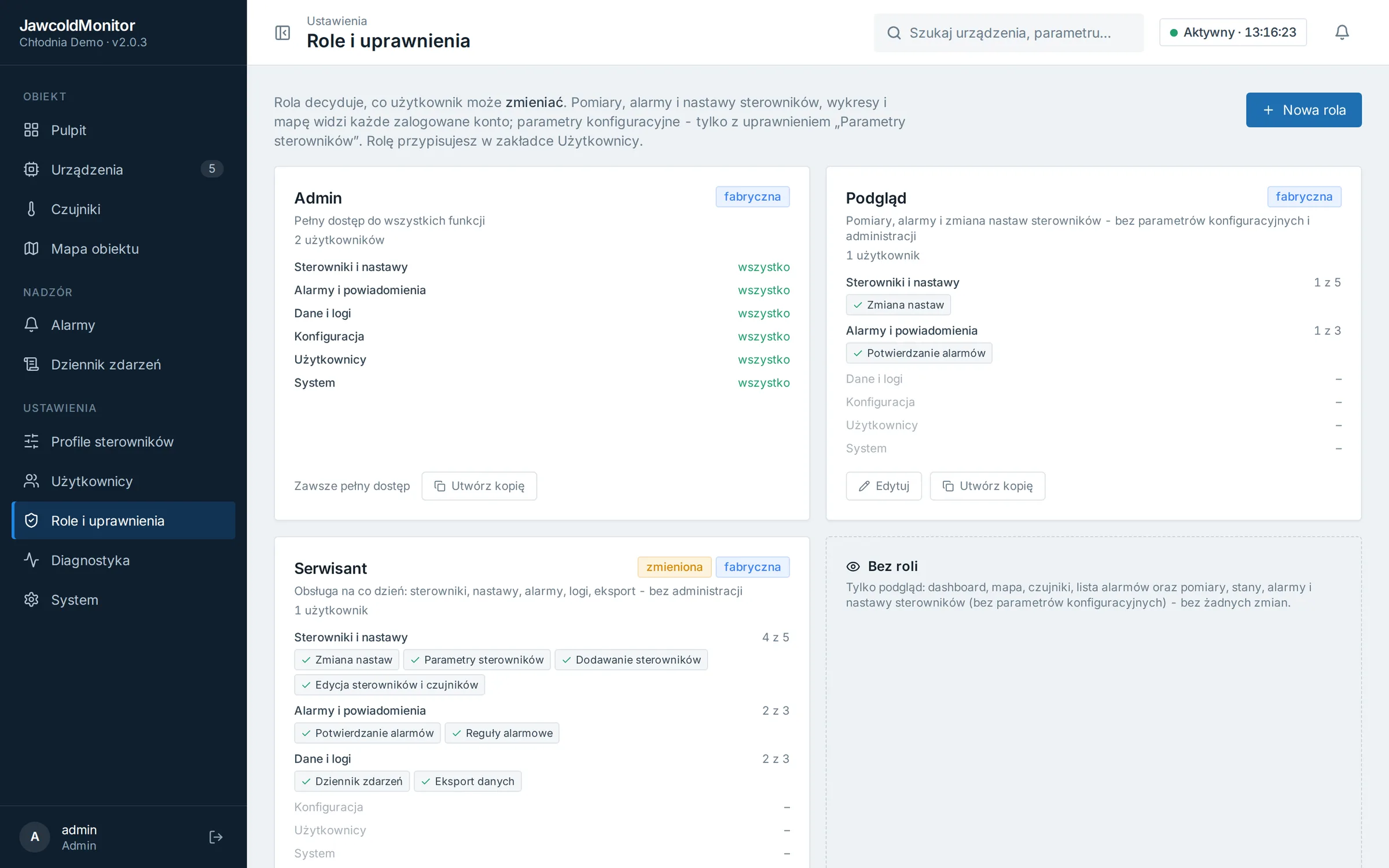Viewport: 1389px width, 868px height.
Task: Log out using the exit icon beside admin
Action: tap(215, 837)
